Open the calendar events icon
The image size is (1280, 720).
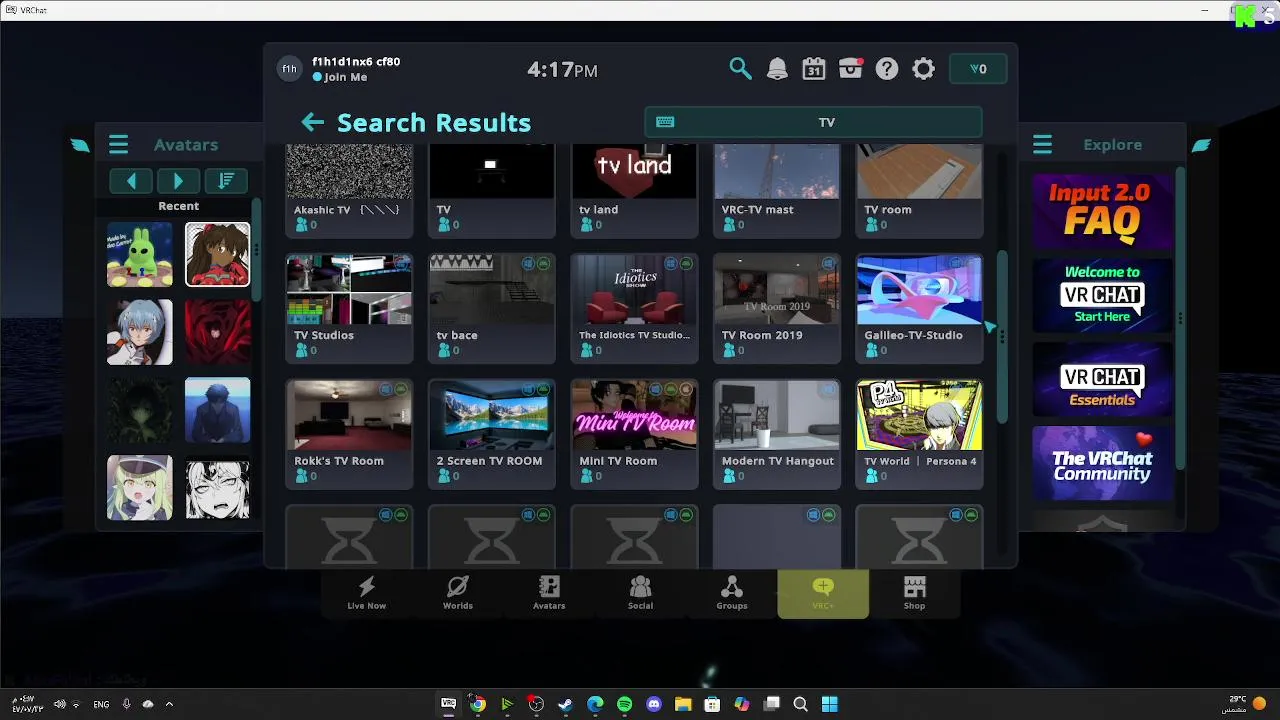814,69
